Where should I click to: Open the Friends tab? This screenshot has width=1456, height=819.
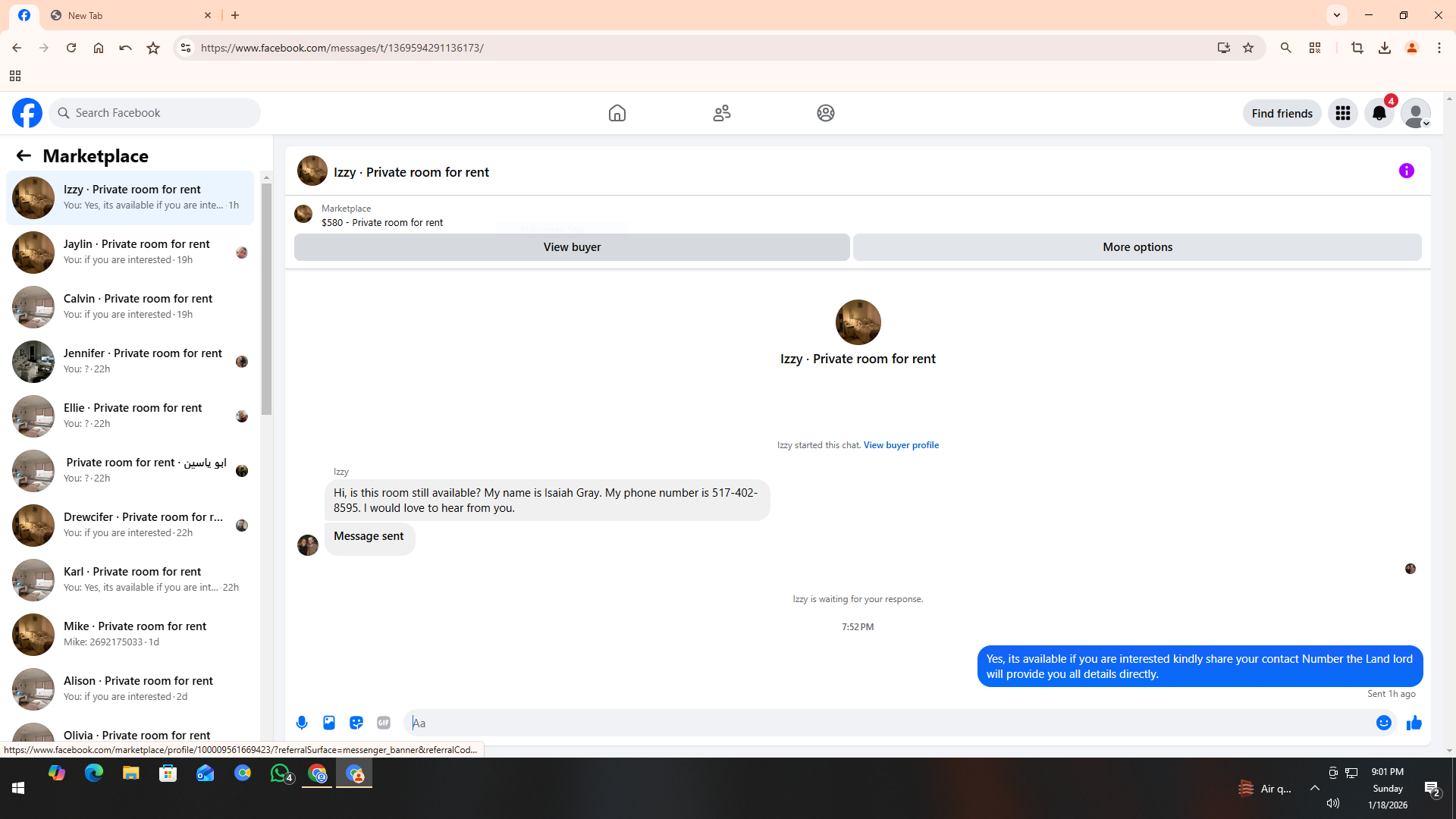[721, 113]
